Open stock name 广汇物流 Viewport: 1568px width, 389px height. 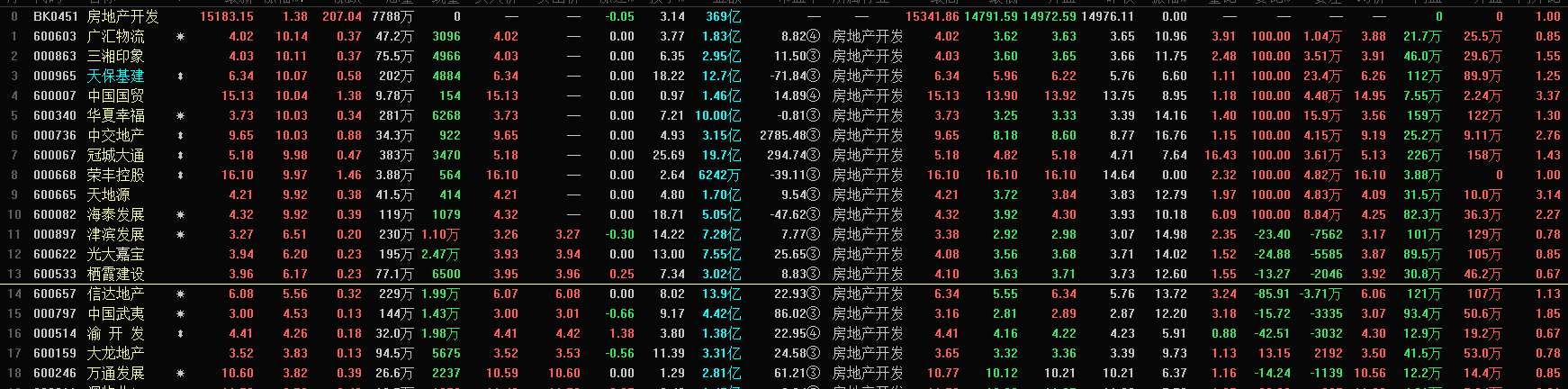115,37
